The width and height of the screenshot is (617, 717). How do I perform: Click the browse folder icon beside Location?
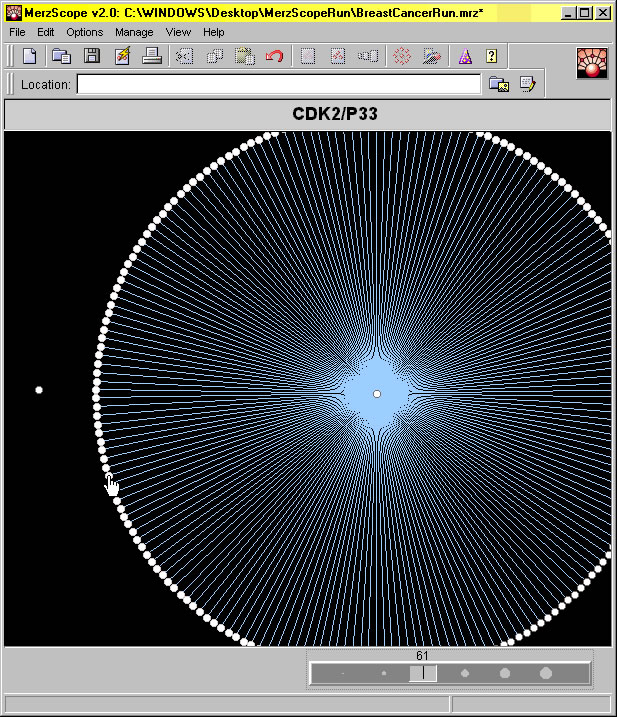coord(497,85)
